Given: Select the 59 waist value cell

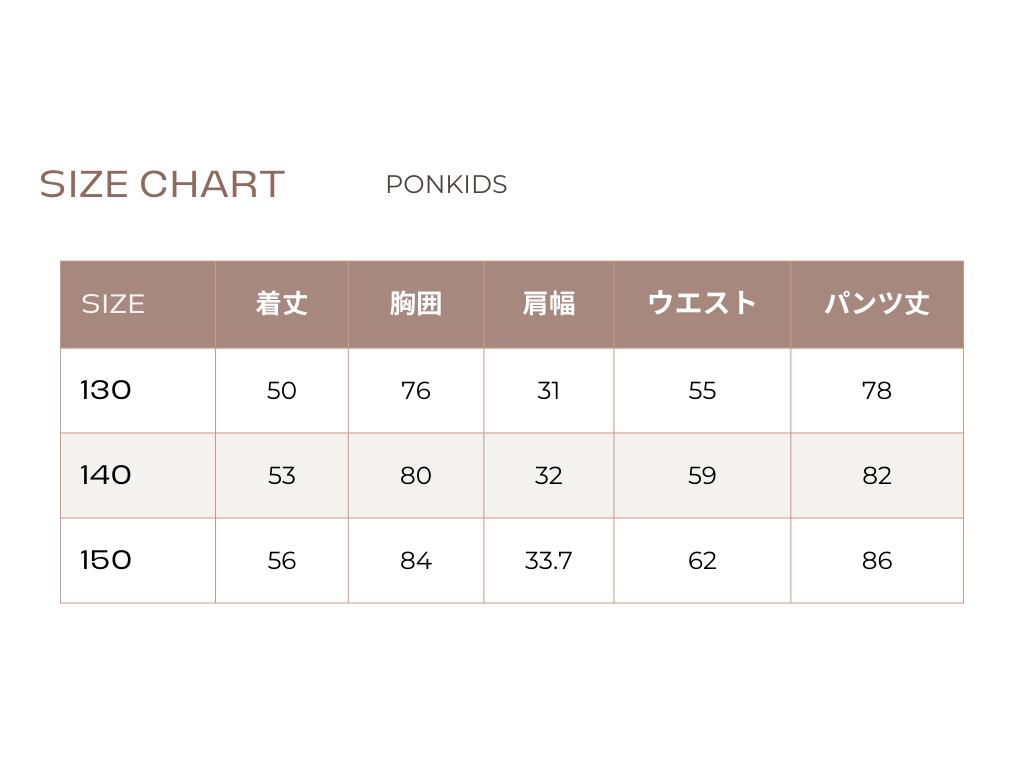Looking at the screenshot, I should coord(702,476).
